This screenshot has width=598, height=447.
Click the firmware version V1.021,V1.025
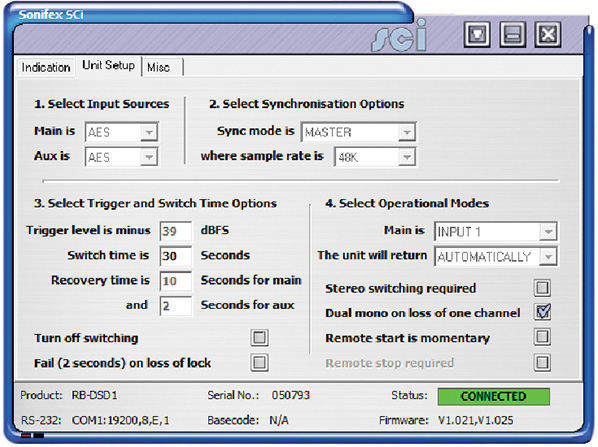[x=476, y=420]
